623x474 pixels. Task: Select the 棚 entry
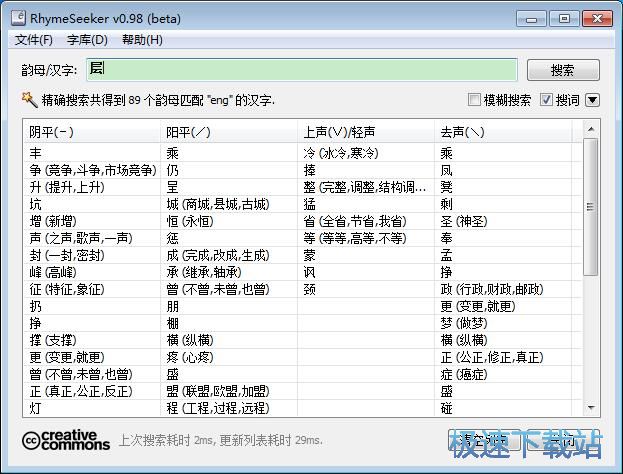(172, 324)
